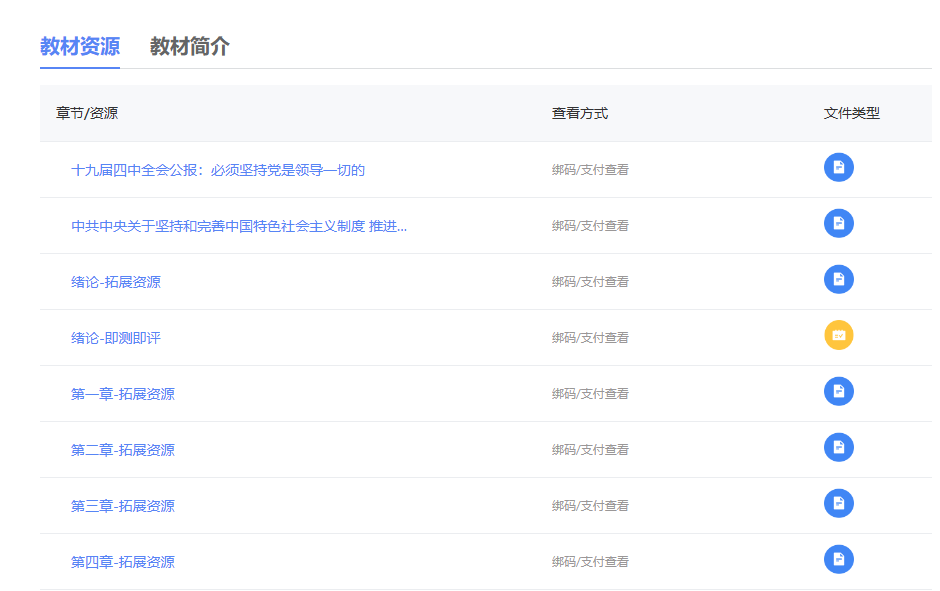The height and width of the screenshot is (591, 940).
Task: Open the 第三章-拓展资源 resource
Action: pos(123,506)
